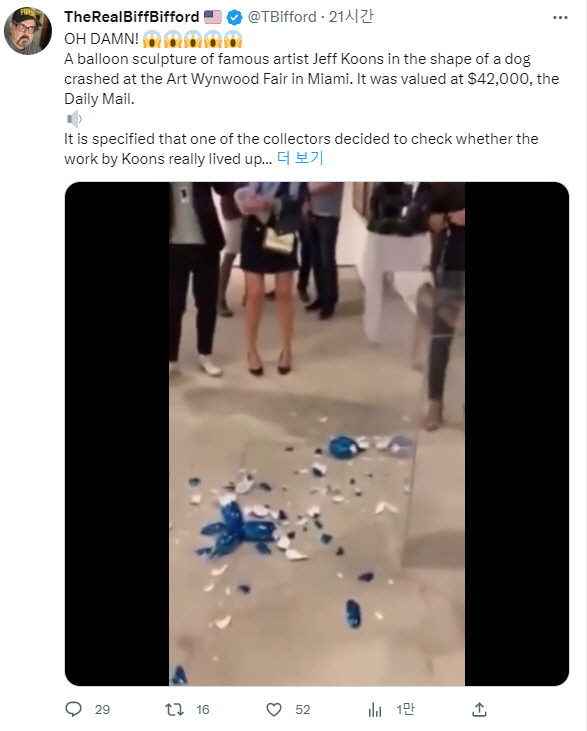Click the blue verified badge
This screenshot has height=731, width=587.
pyautogui.click(x=235, y=18)
